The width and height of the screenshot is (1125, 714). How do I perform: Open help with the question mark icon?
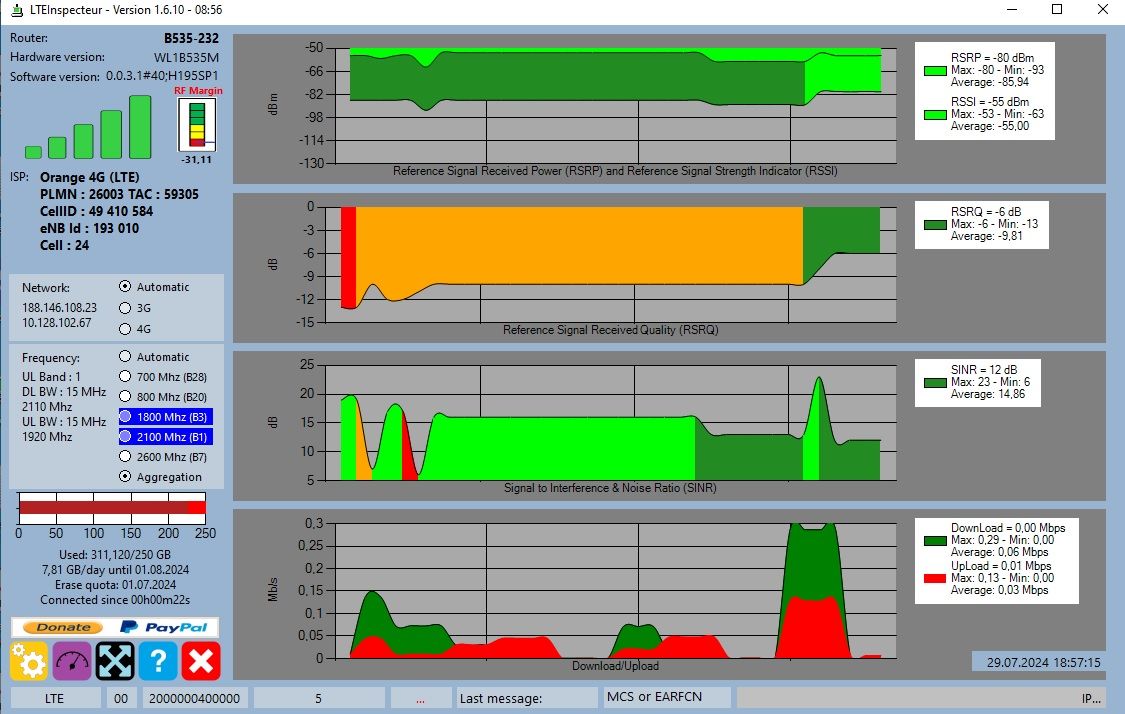click(x=158, y=660)
